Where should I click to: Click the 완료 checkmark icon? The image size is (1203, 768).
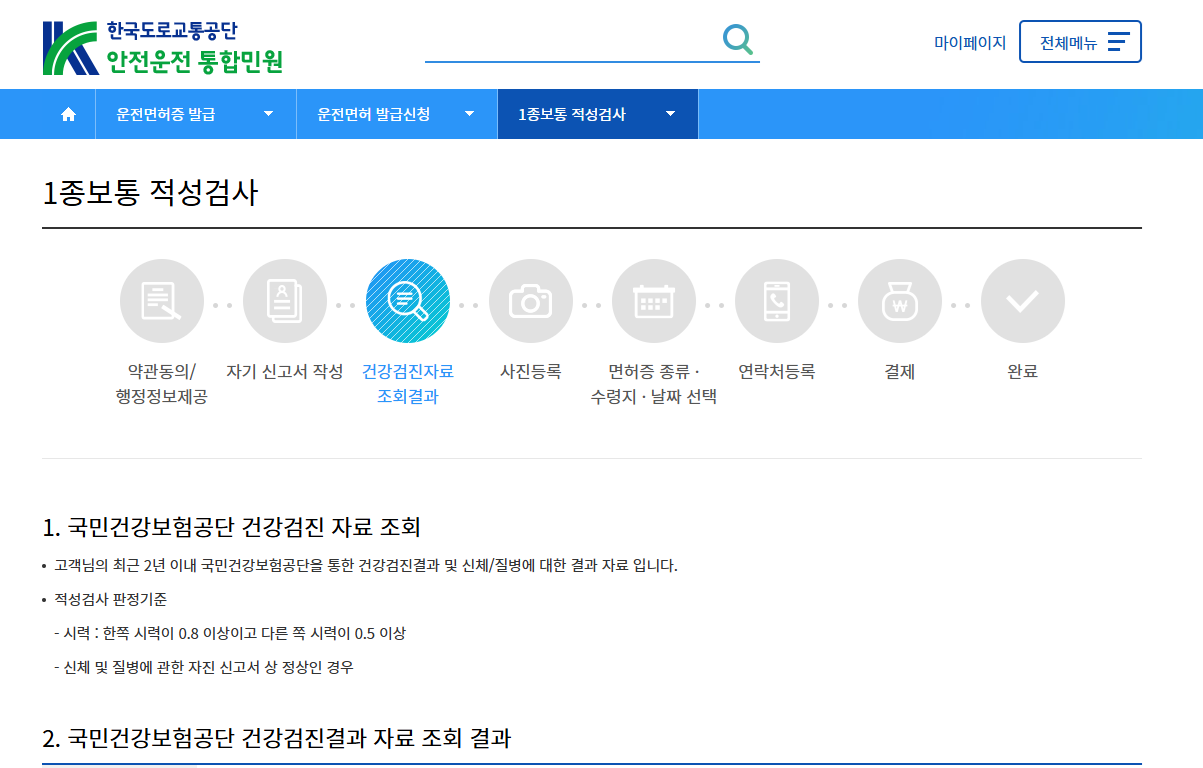coord(1022,300)
